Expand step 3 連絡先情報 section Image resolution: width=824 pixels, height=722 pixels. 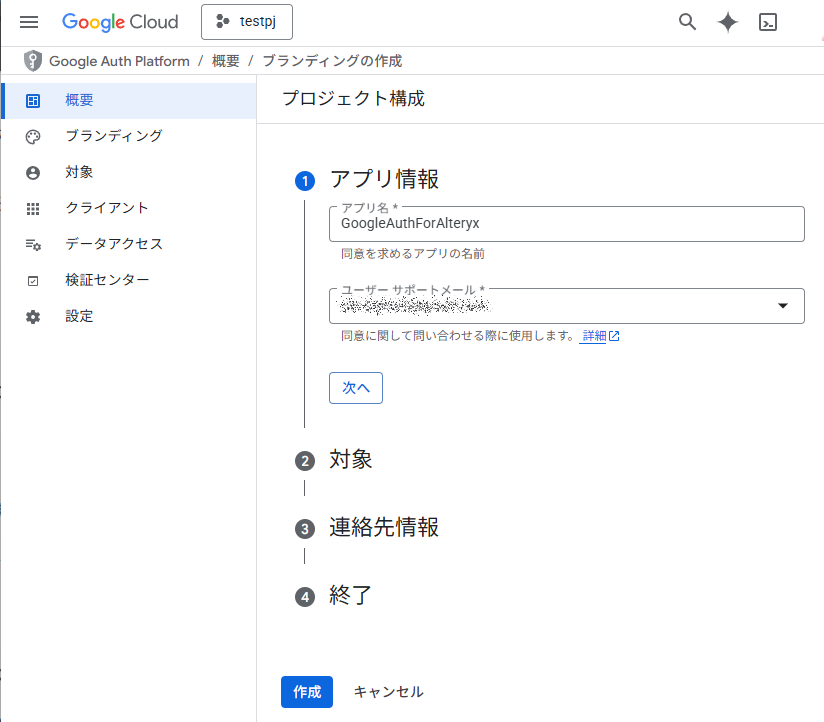coord(383,528)
